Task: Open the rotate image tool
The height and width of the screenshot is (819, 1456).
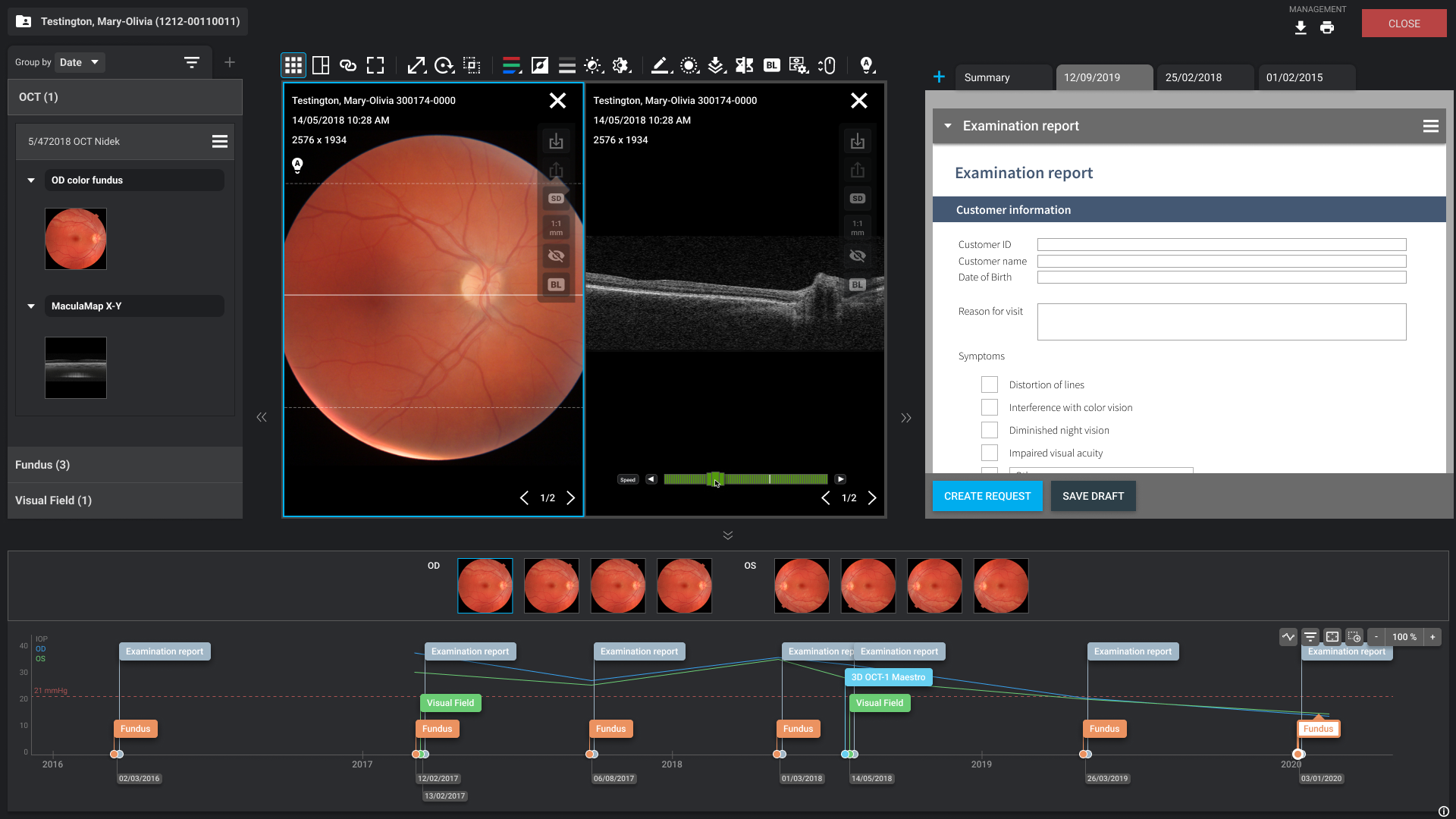Action: (x=444, y=65)
